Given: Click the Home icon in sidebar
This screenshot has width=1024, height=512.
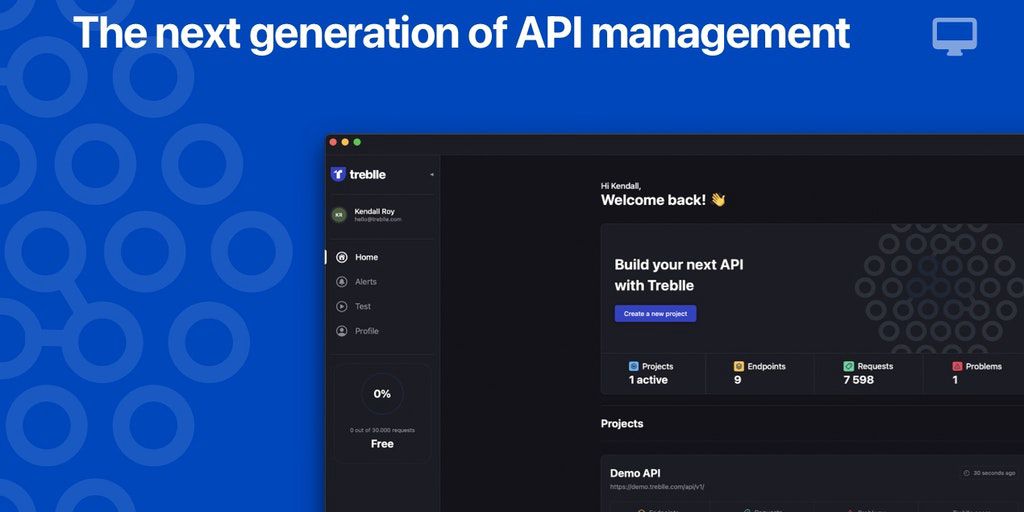Looking at the screenshot, I should [x=342, y=257].
